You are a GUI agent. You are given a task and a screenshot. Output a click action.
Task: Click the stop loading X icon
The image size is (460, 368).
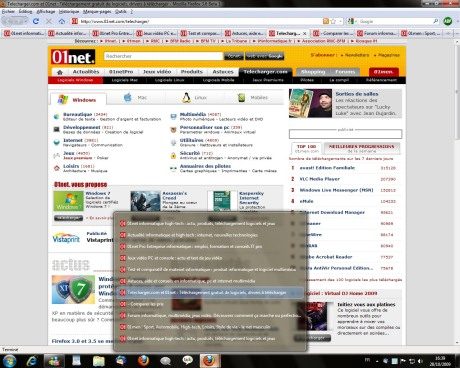click(49, 21)
